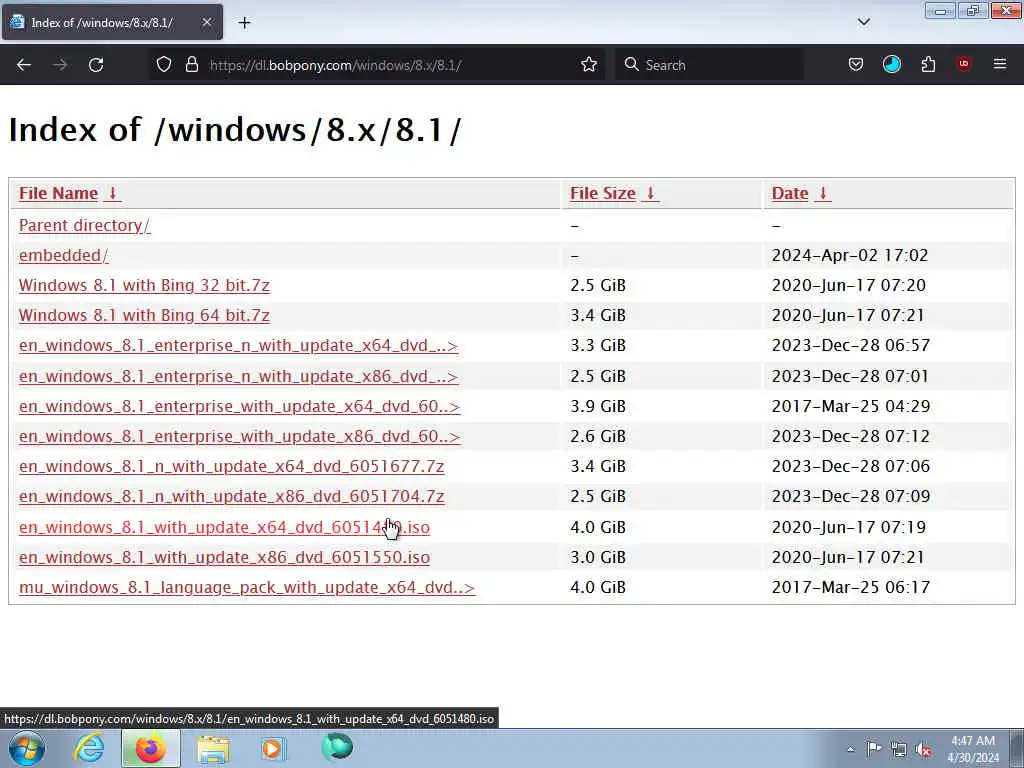Open the tracking protection shield icon

[x=164, y=65]
